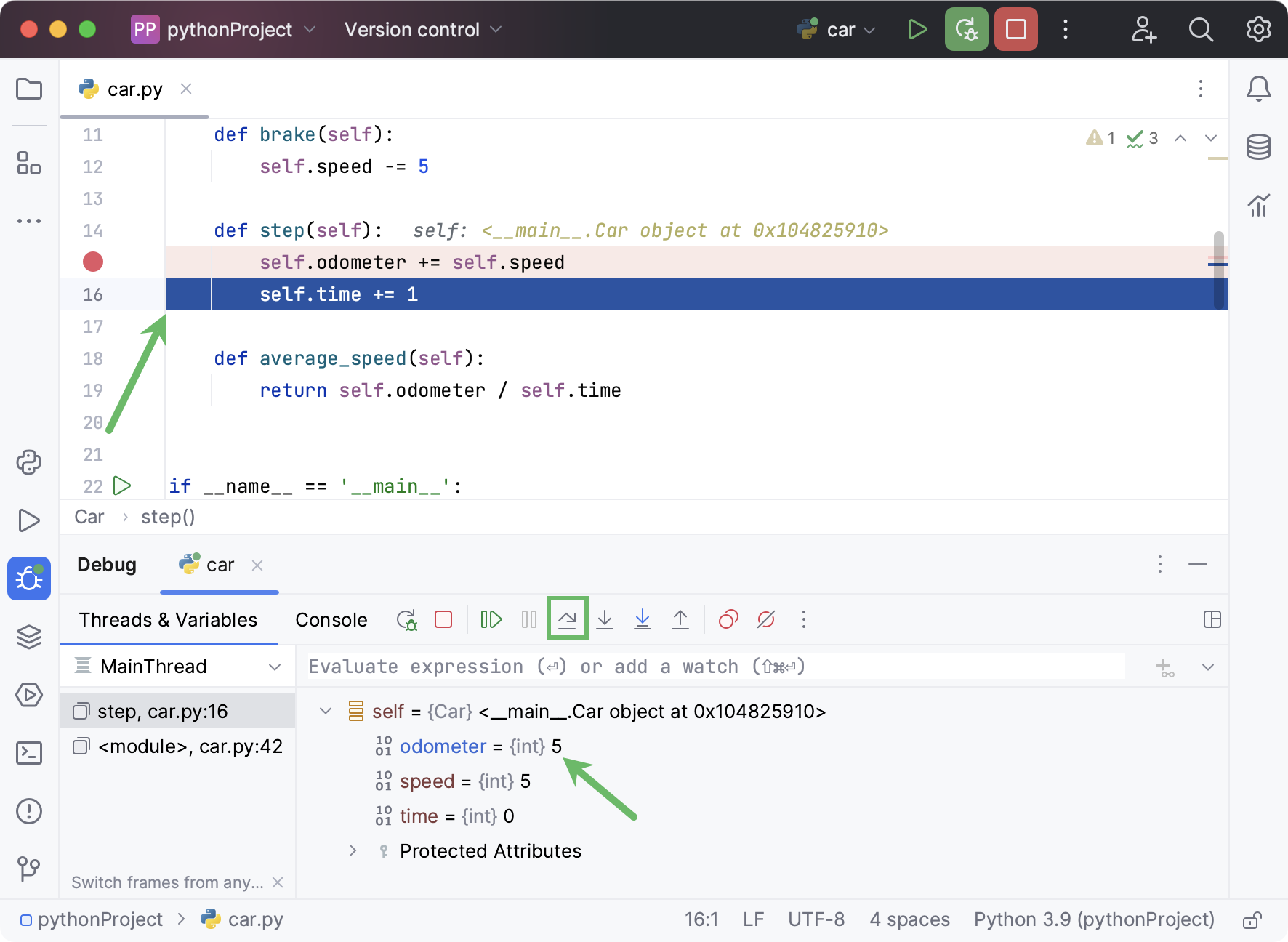The width and height of the screenshot is (1288, 942).
Task: Resume the program in debug toolbar
Action: point(491,619)
